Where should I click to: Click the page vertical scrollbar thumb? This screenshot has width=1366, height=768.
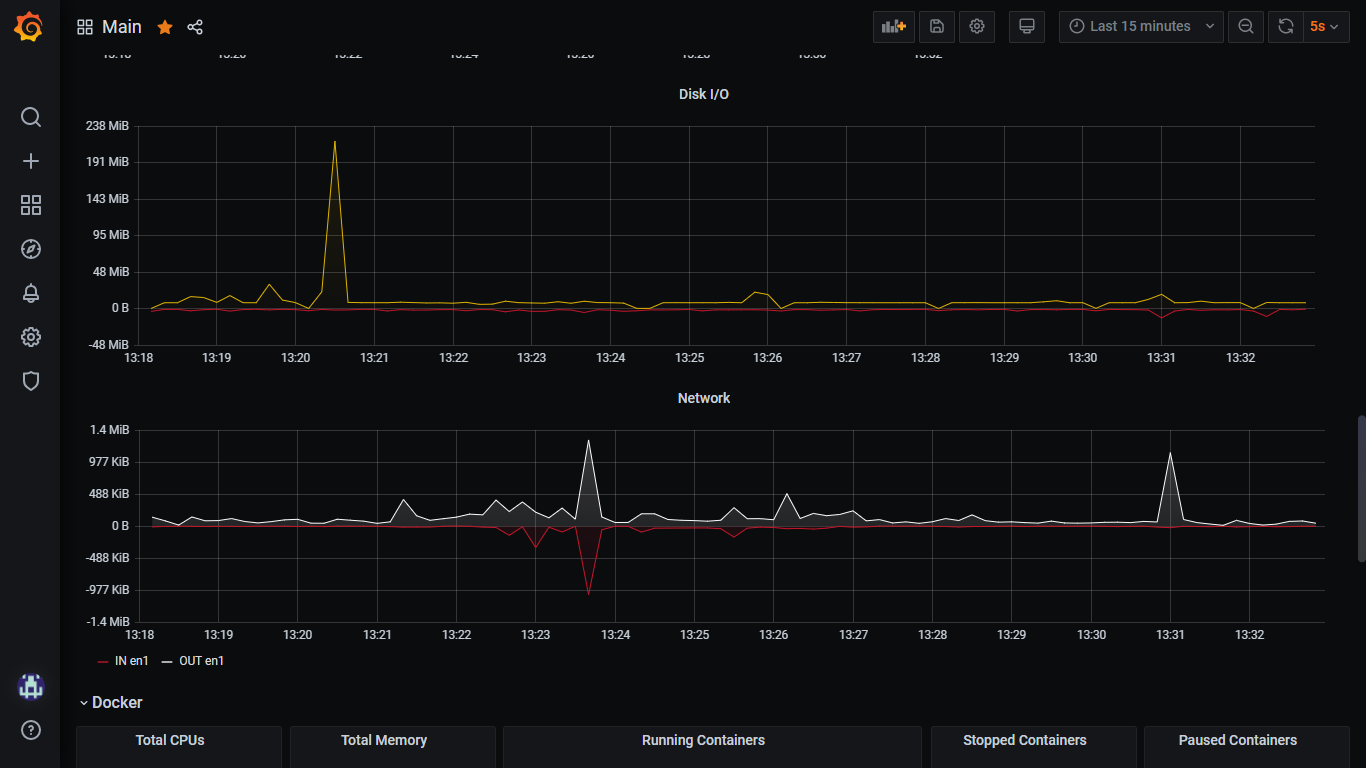coord(1360,489)
